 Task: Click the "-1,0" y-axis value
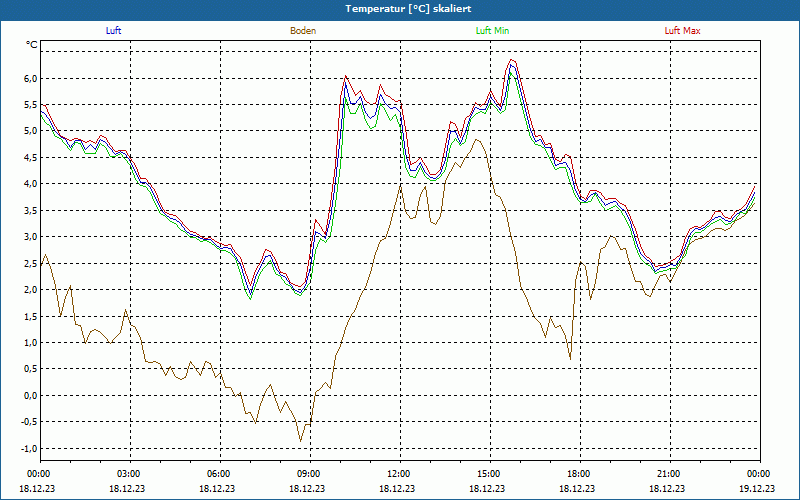(x=30, y=448)
